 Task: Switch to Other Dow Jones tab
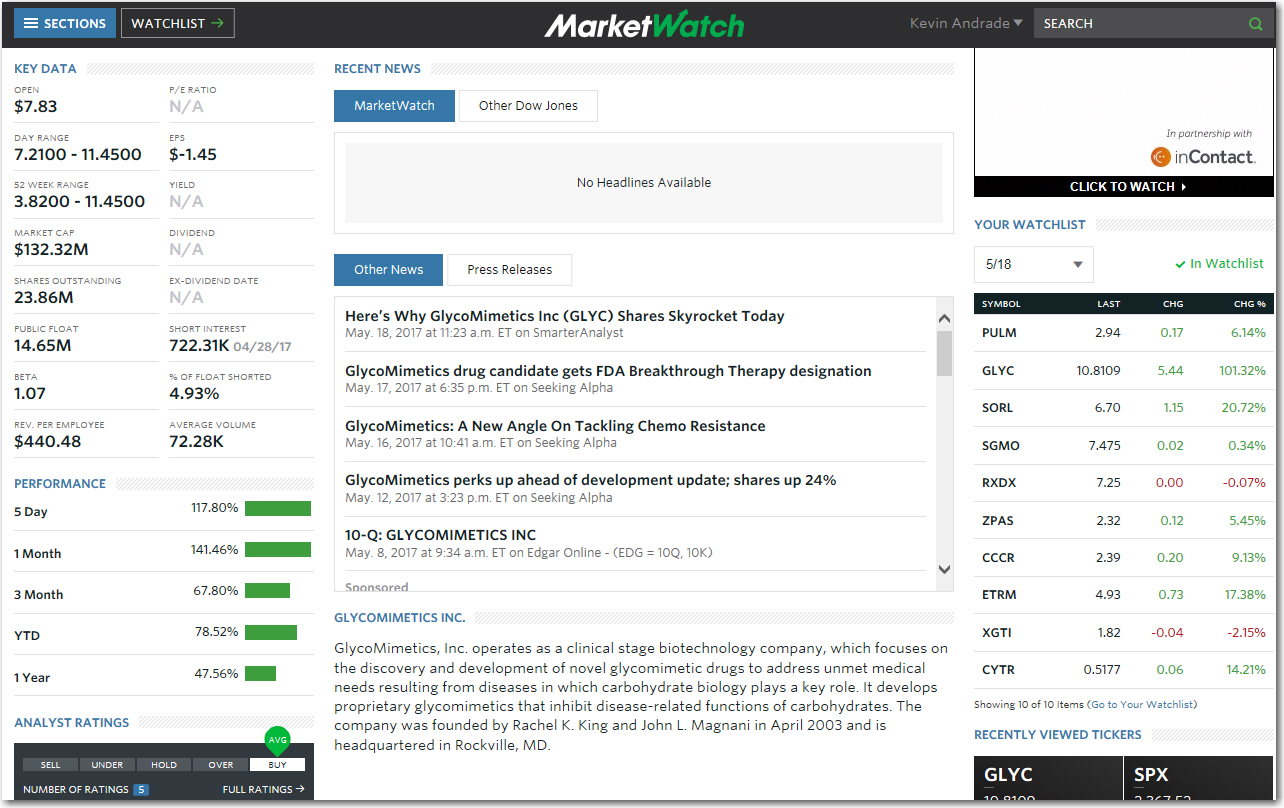pos(528,106)
